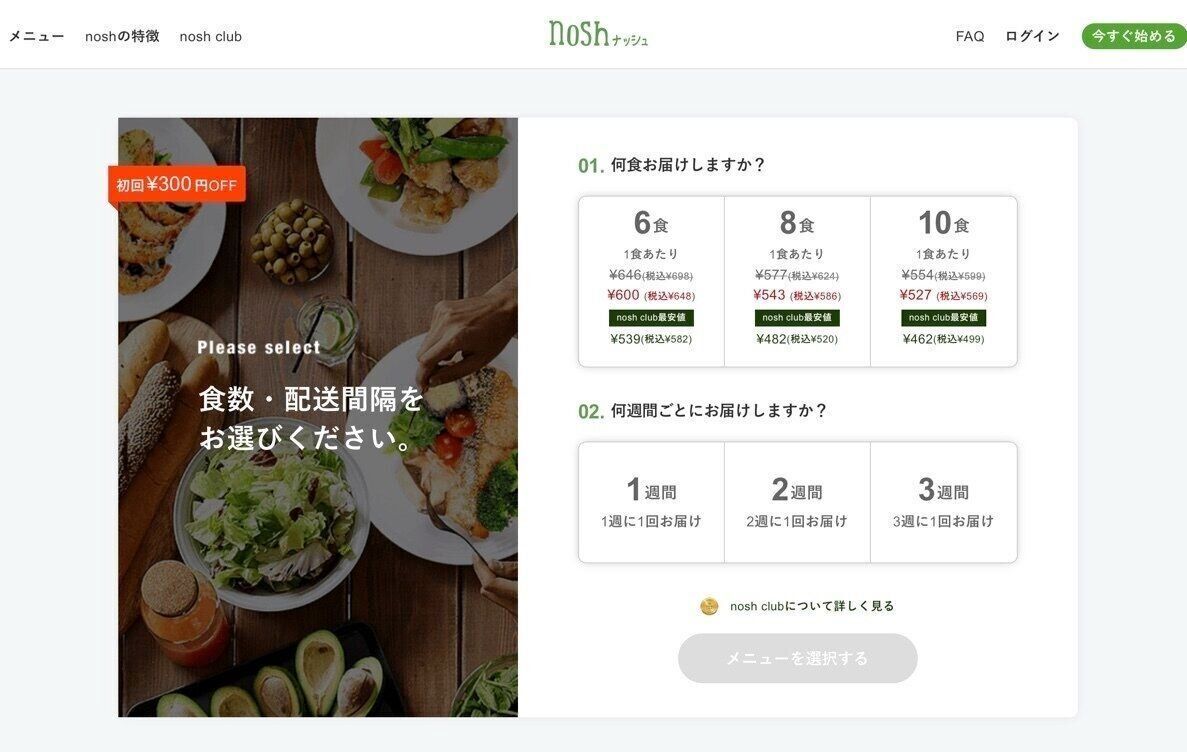Open the FAQ link

click(970, 36)
